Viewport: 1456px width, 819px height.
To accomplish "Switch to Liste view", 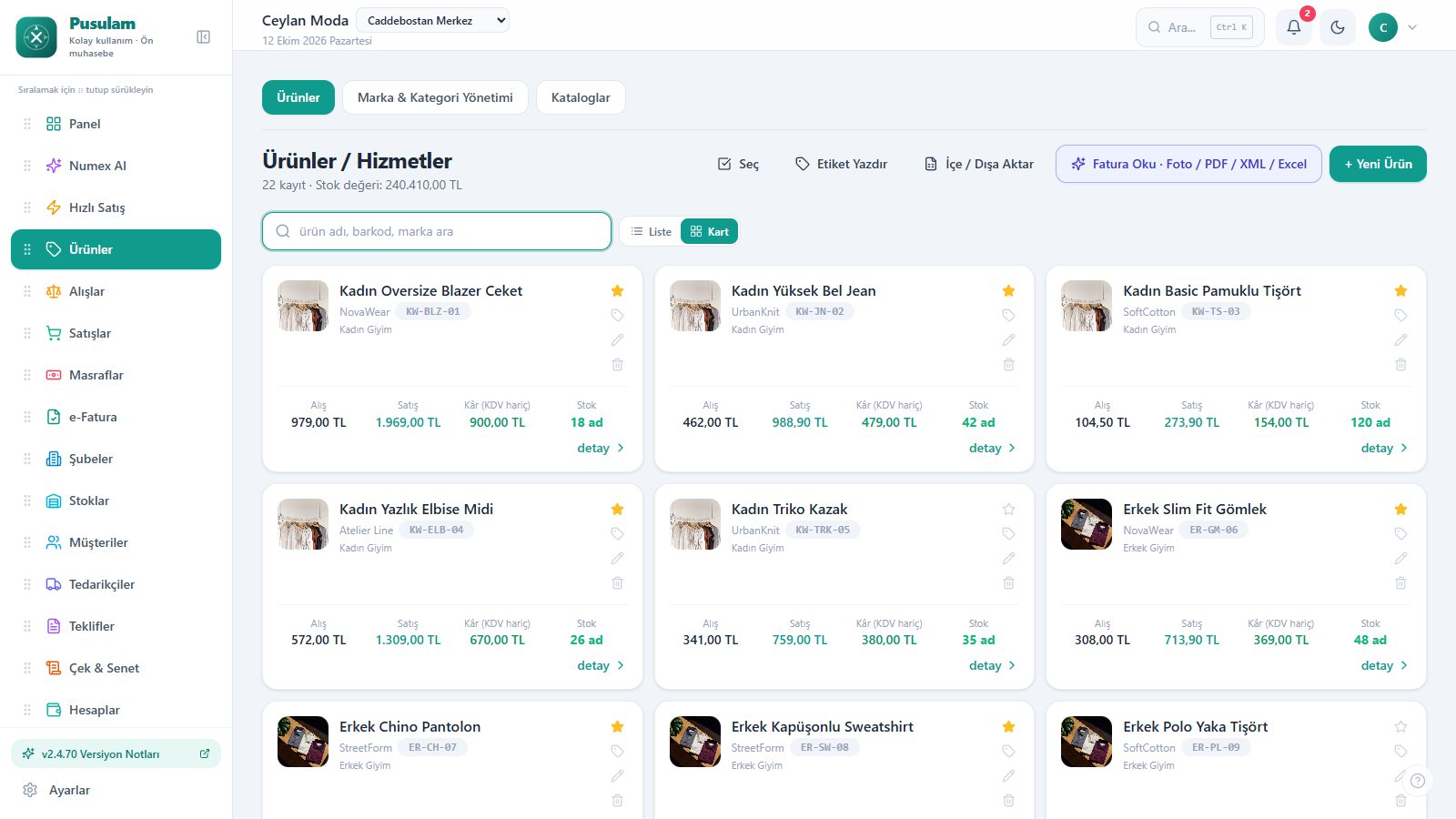I will click(x=652, y=231).
